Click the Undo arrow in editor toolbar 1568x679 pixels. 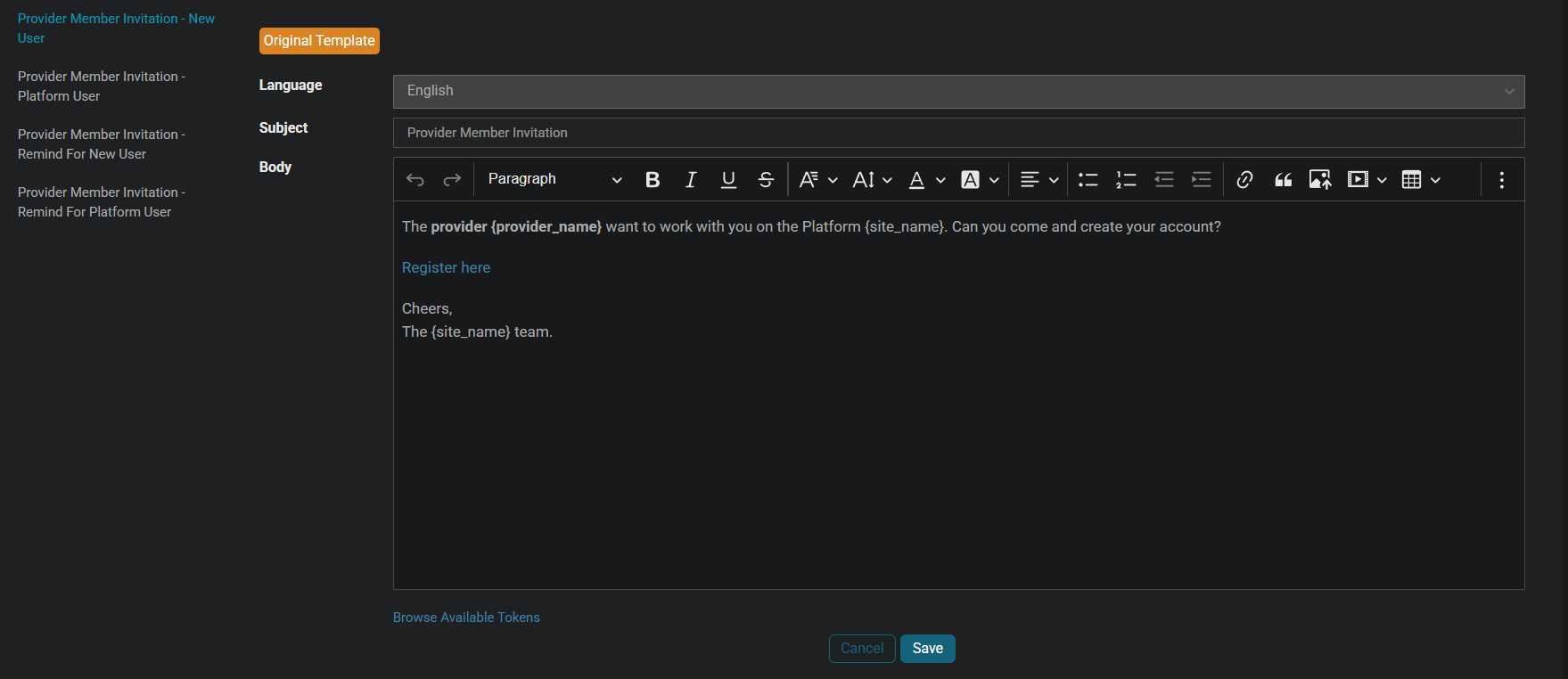pos(415,180)
